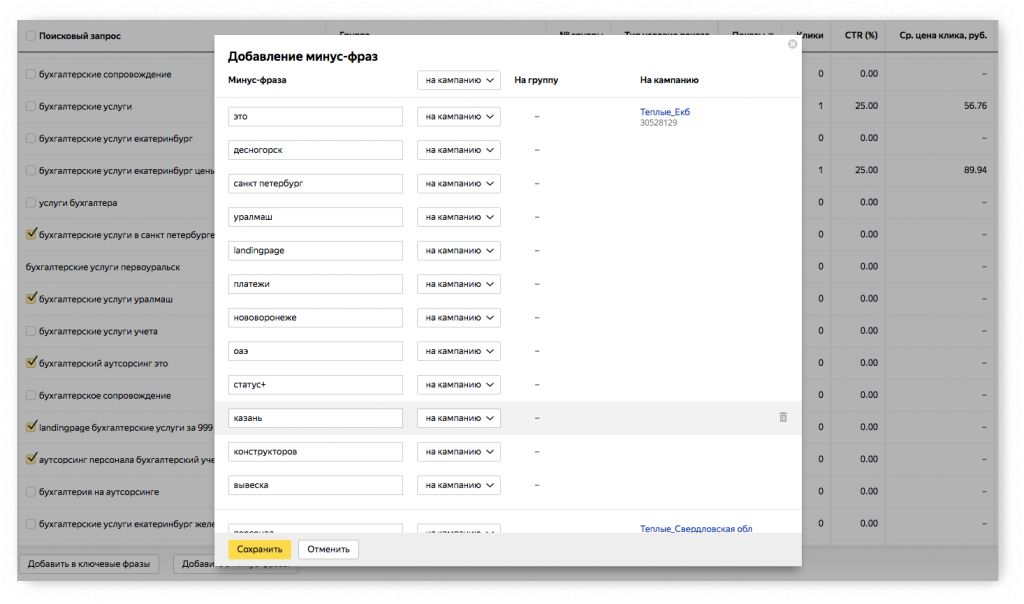Uncheck бухгалтерский аутсорсинг это
Viewport: 1024px width, 604px height.
(x=31, y=362)
